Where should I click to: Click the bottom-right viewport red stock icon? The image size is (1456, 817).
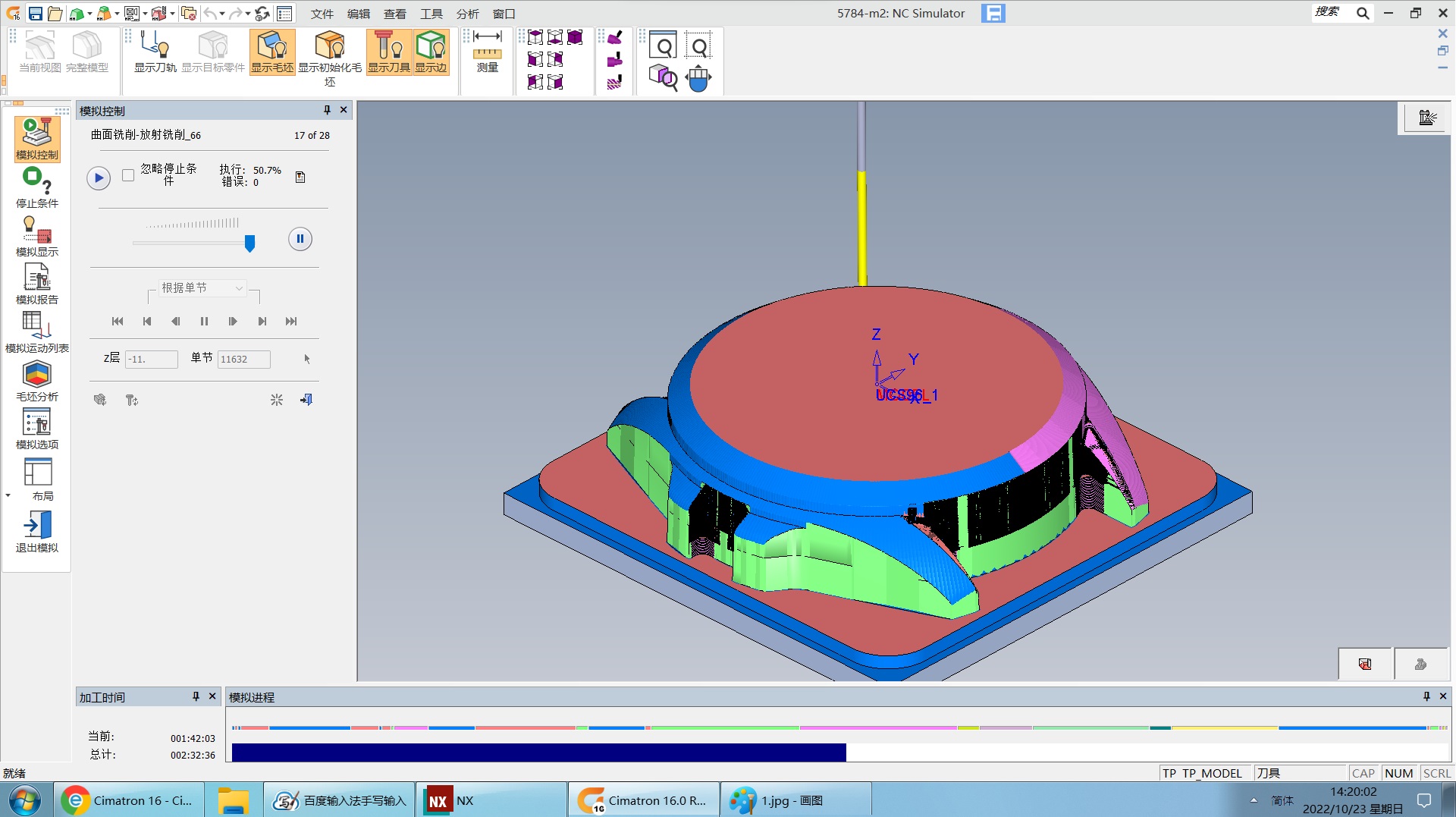(1365, 665)
